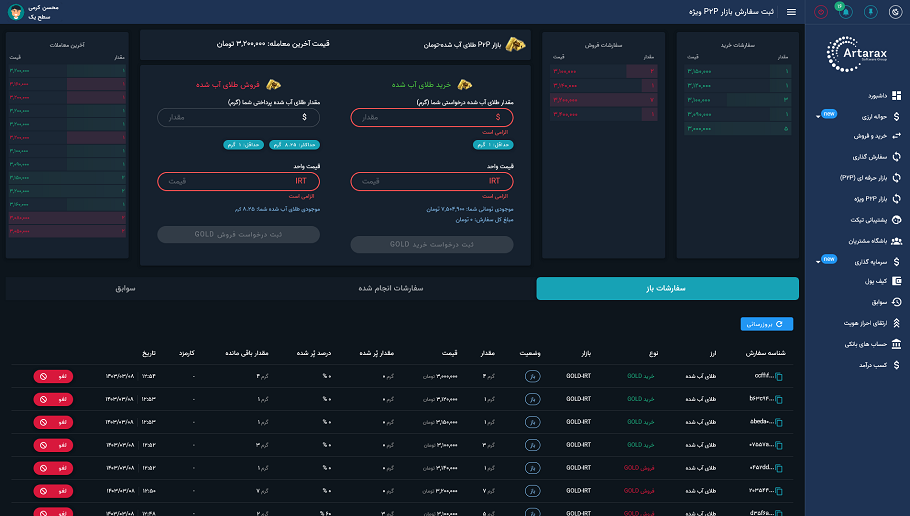Click last trade price 3,200,000 toman text
The height and width of the screenshot is (516, 910).
[273, 44]
